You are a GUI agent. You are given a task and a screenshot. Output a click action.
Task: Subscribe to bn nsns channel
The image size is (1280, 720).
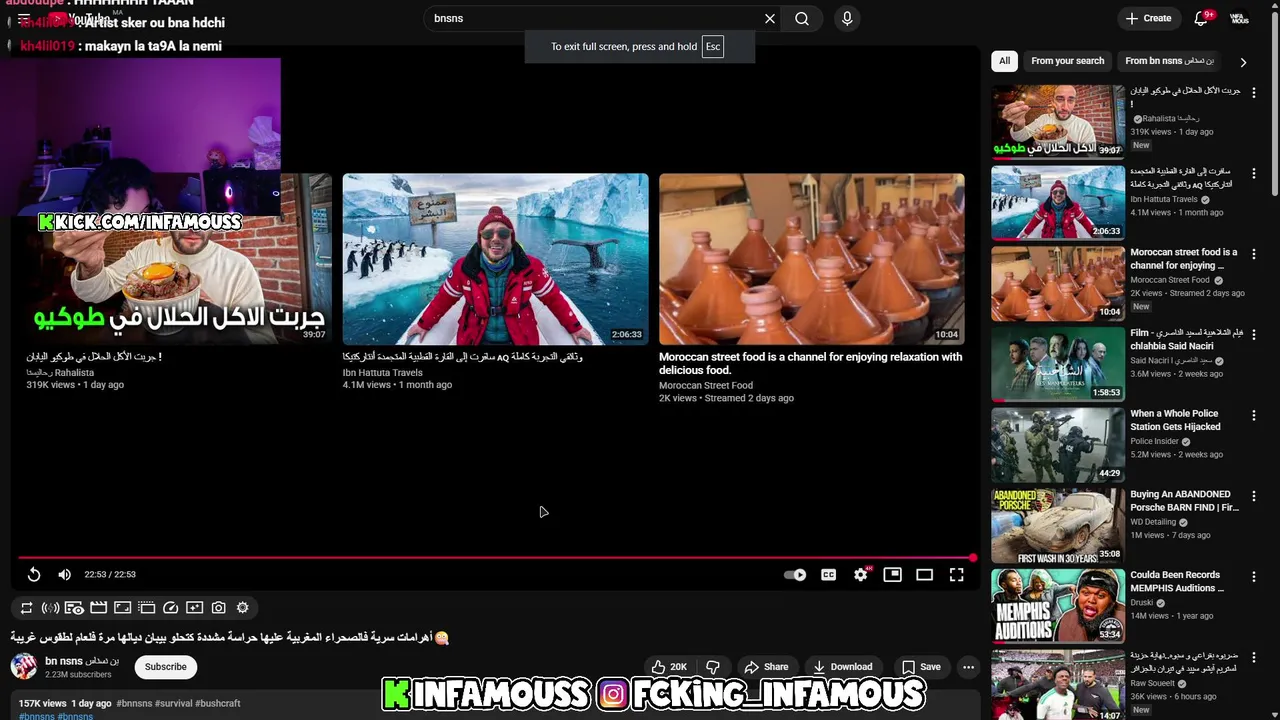point(166,667)
